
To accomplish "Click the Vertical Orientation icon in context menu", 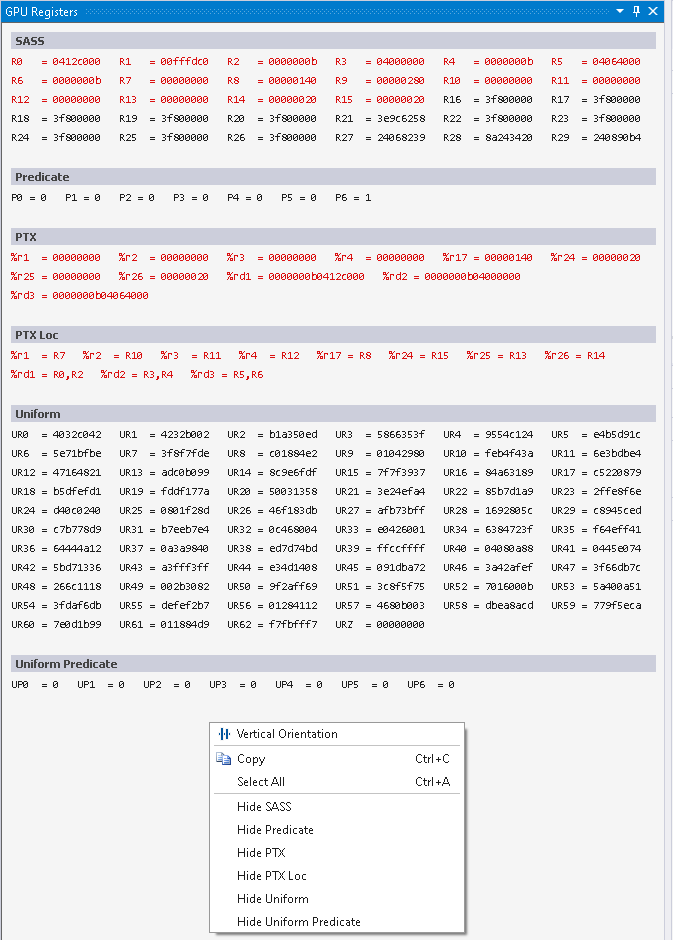I will (224, 734).
